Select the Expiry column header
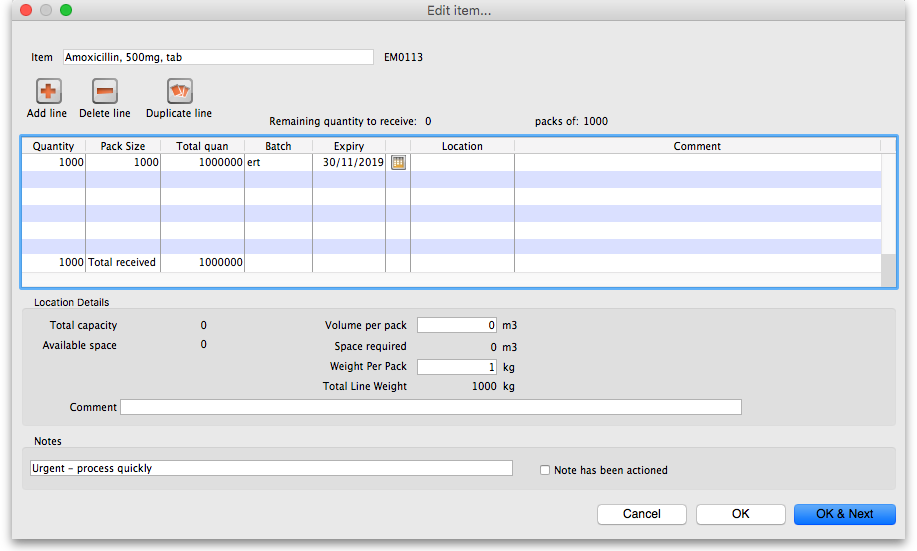This screenshot has width=917, height=551. pos(348,146)
